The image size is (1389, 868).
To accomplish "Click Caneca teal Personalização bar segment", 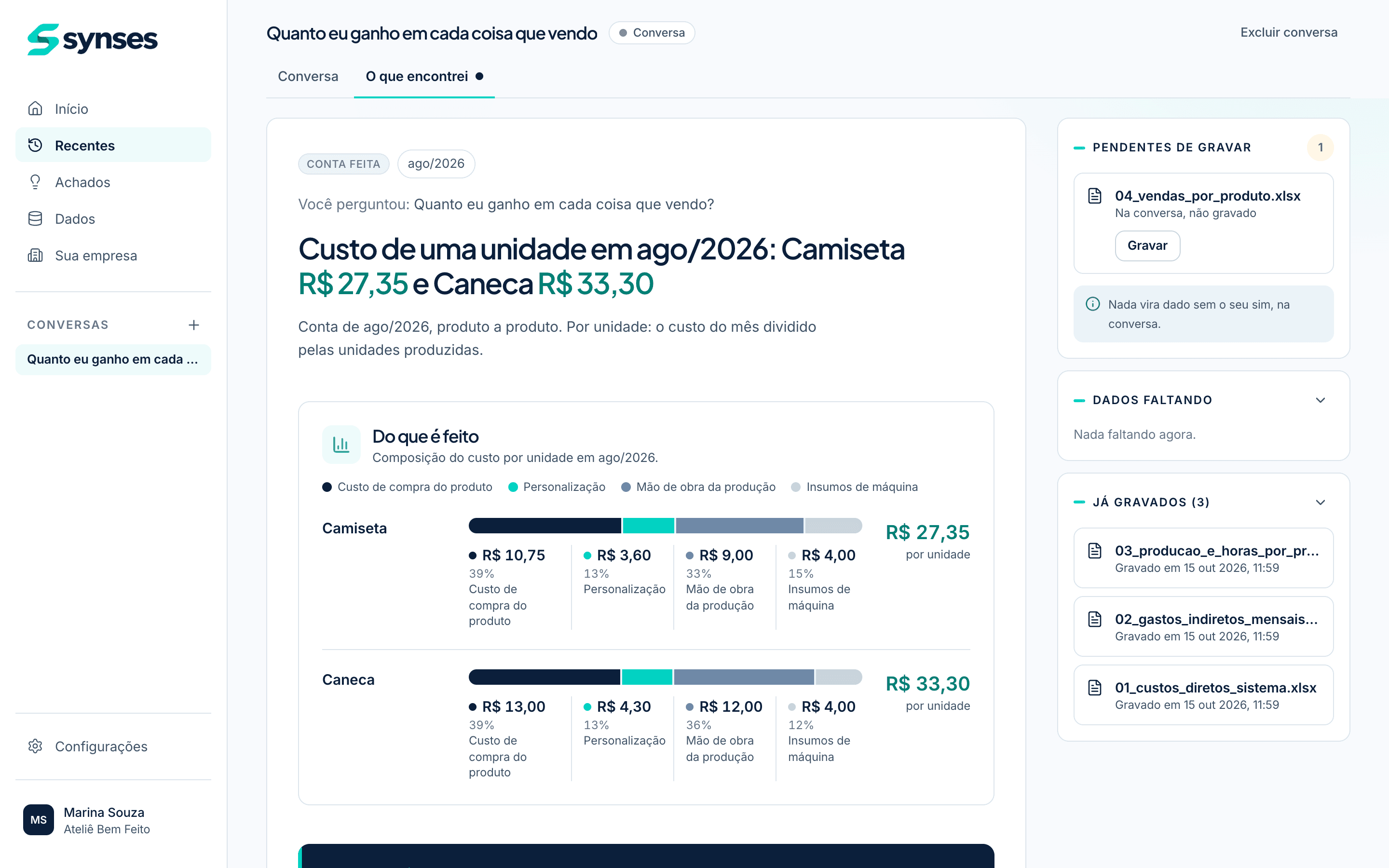I will tap(647, 677).
